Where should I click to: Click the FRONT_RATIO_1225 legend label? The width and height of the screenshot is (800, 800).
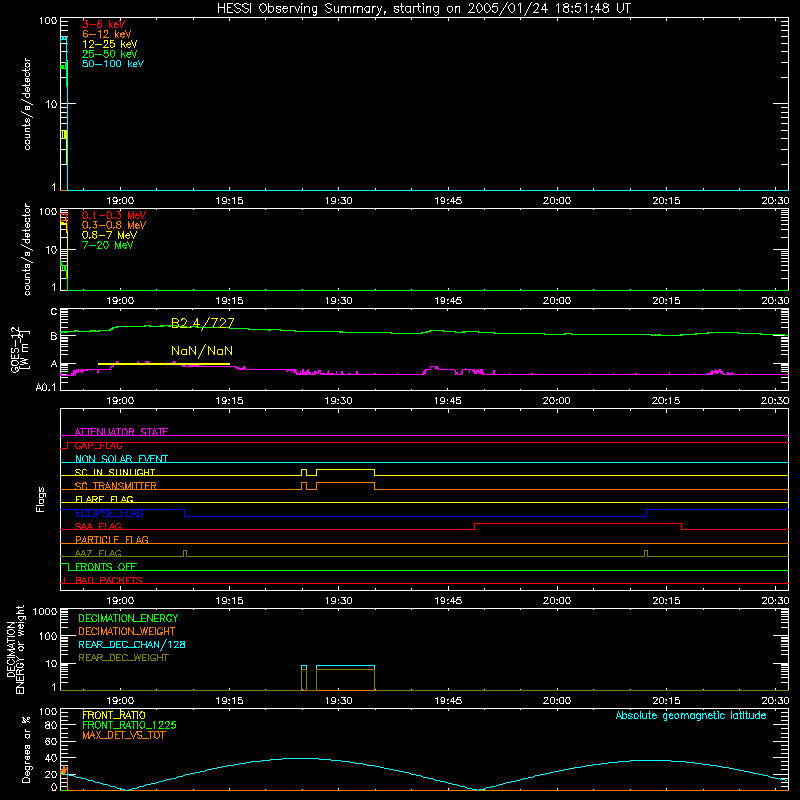129,725
